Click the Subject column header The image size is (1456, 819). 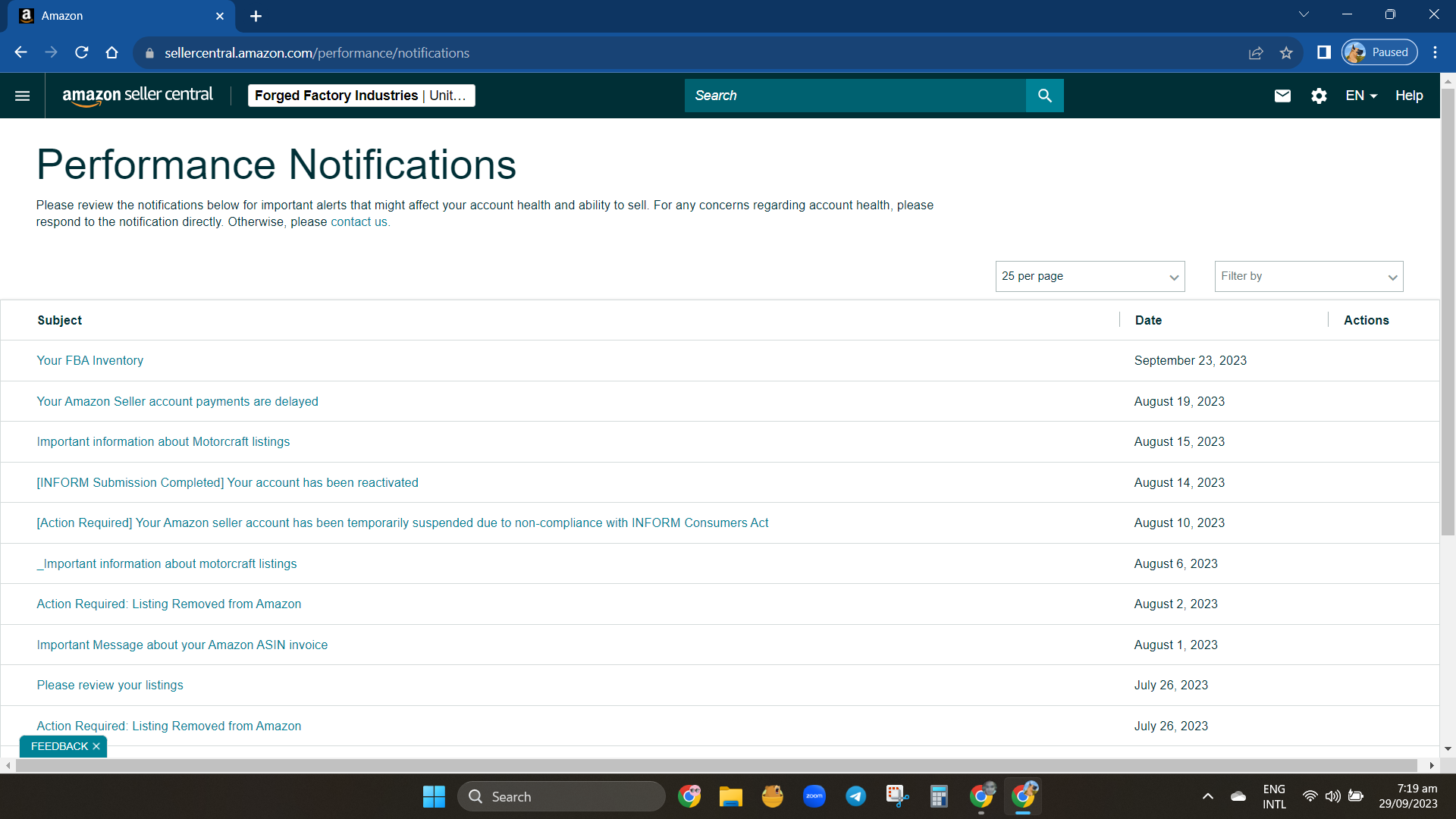[60, 320]
